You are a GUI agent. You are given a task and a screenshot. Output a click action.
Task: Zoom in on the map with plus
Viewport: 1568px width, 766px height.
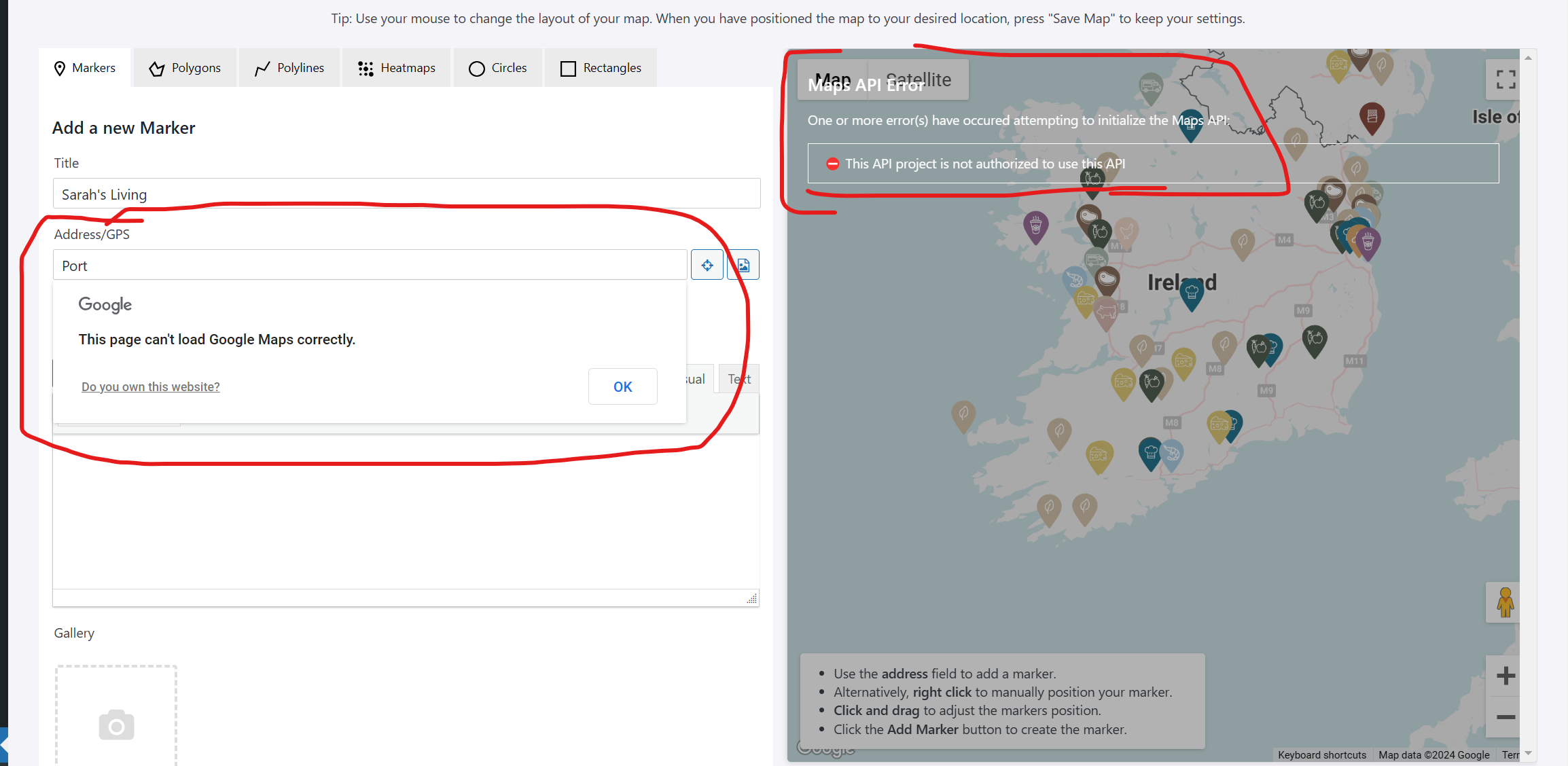point(1505,676)
